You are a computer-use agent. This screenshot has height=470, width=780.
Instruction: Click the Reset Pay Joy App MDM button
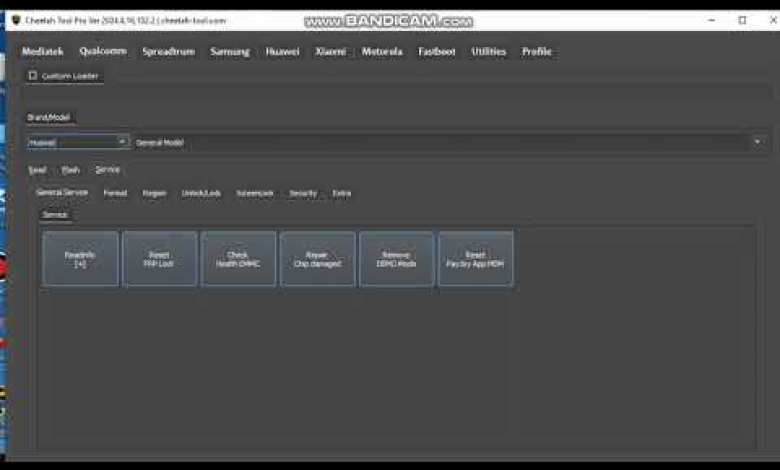point(475,260)
